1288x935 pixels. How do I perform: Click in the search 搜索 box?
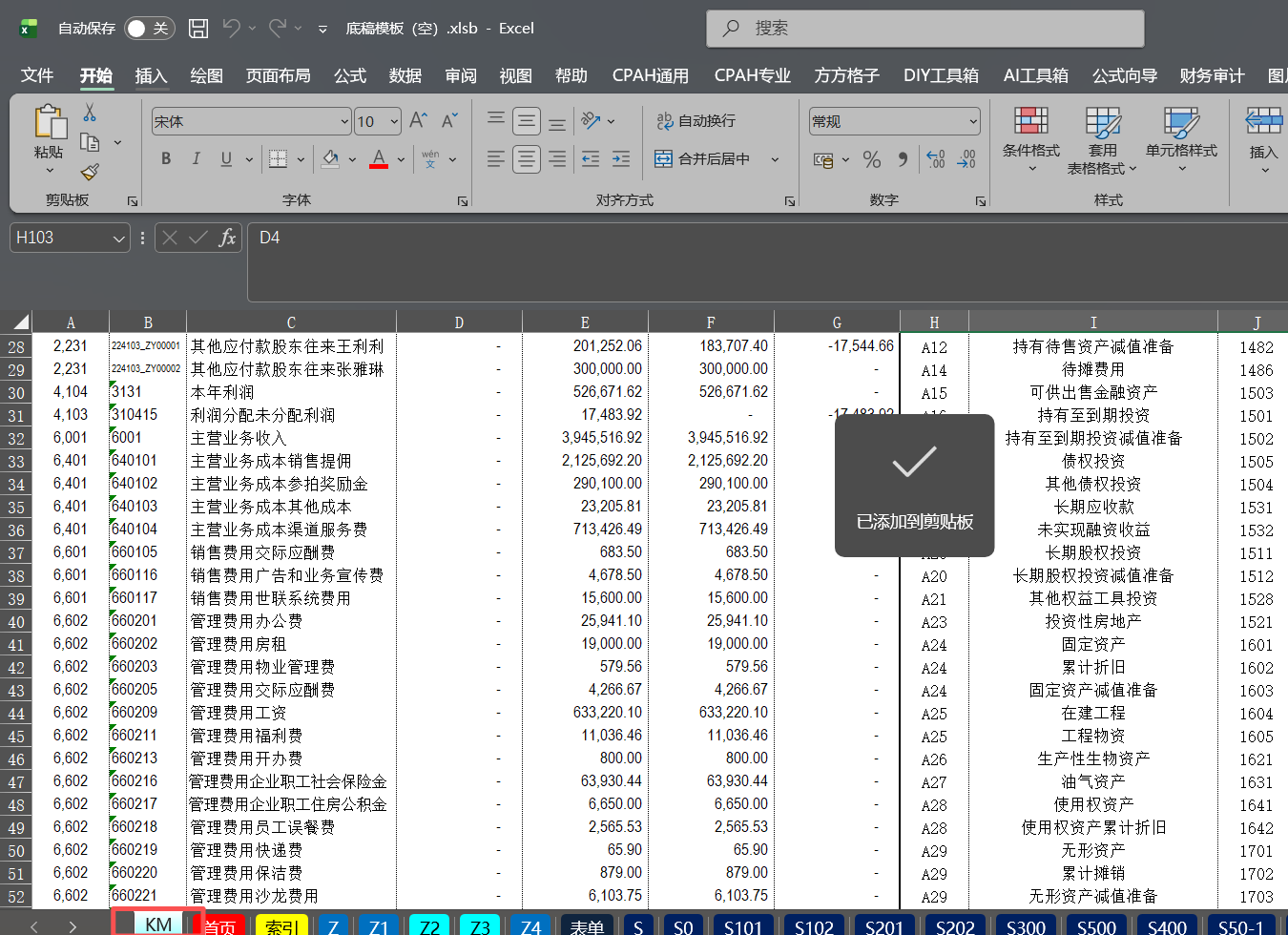(925, 29)
